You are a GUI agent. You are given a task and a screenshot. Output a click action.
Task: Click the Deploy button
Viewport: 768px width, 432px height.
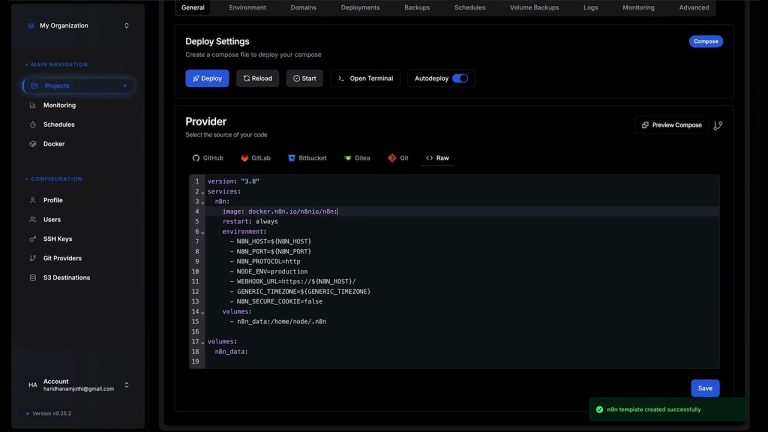(207, 78)
